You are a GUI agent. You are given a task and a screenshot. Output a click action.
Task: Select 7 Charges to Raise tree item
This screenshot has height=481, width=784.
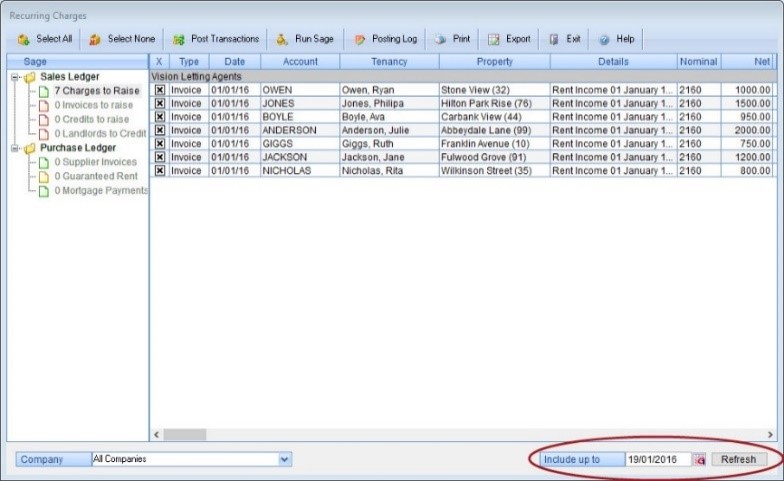97,91
